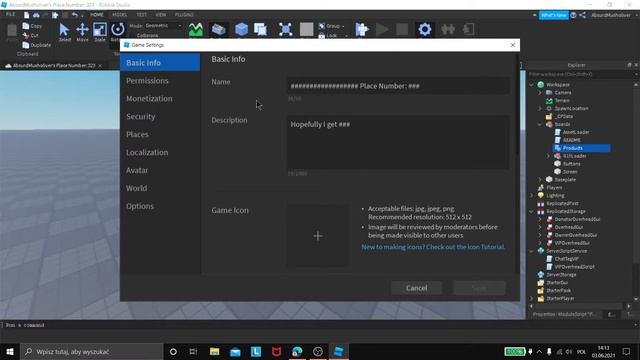Screen dimensions: 640x360
Task: Click into the Description text area
Action: (x=398, y=142)
